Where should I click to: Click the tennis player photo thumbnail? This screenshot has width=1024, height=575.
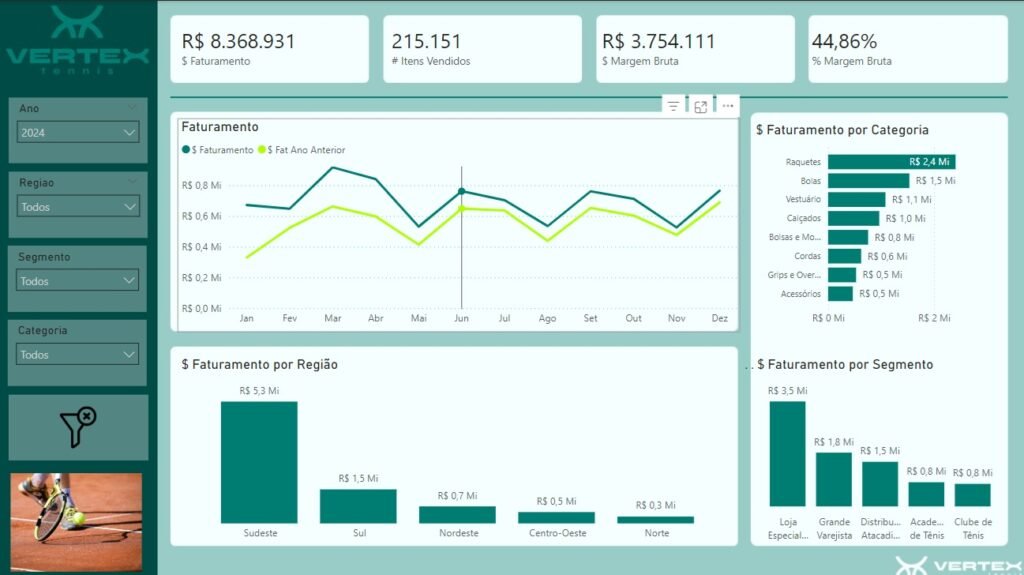pyautogui.click(x=78, y=507)
